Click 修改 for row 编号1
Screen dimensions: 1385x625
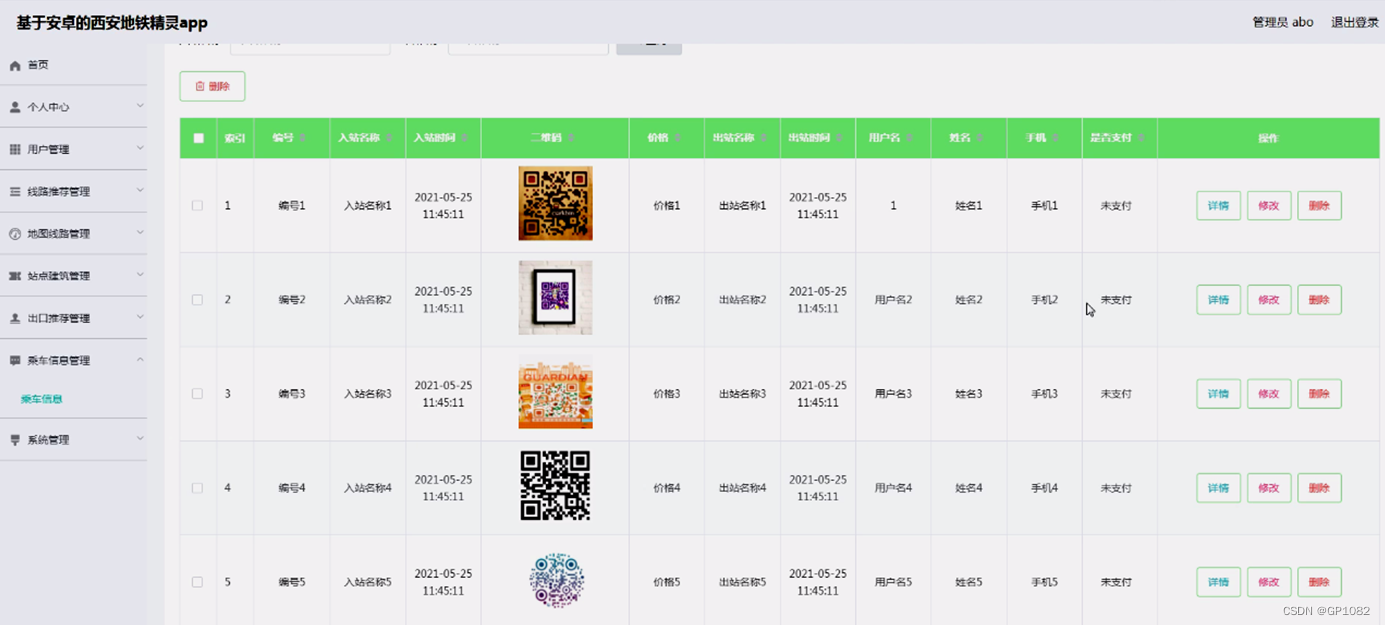pos(1269,206)
